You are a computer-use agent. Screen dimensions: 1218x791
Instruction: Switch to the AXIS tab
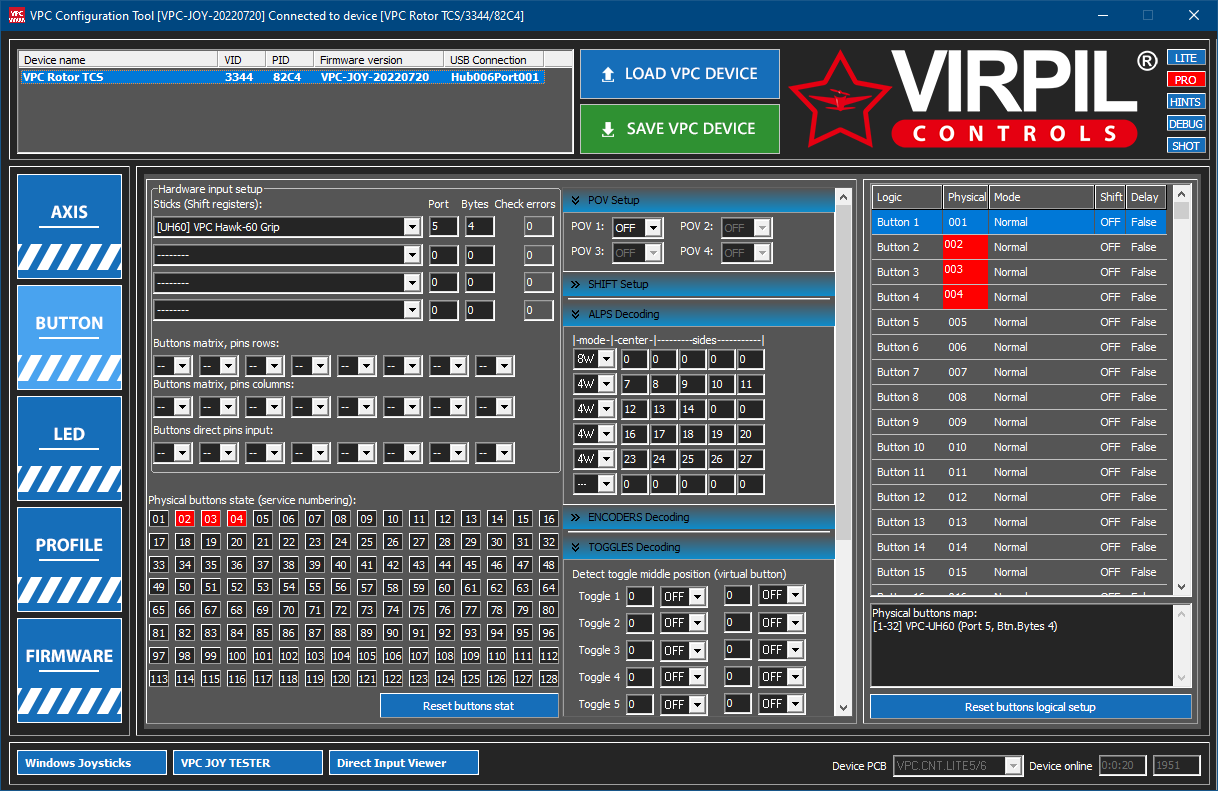tap(70, 225)
